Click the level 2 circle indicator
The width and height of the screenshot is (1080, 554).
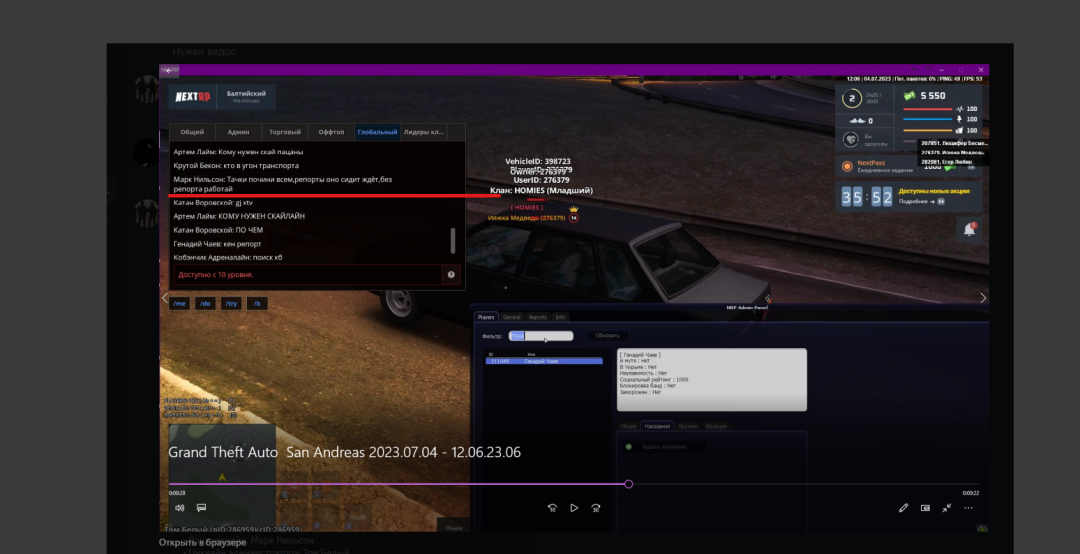tap(852, 99)
